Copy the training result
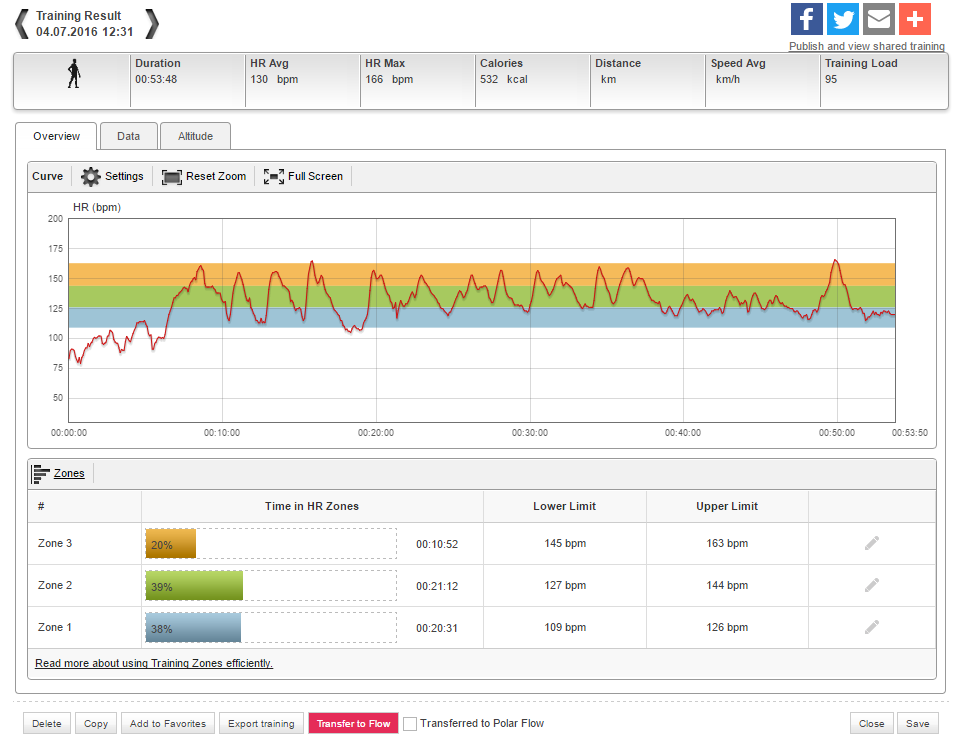The image size is (960, 746). pos(96,723)
